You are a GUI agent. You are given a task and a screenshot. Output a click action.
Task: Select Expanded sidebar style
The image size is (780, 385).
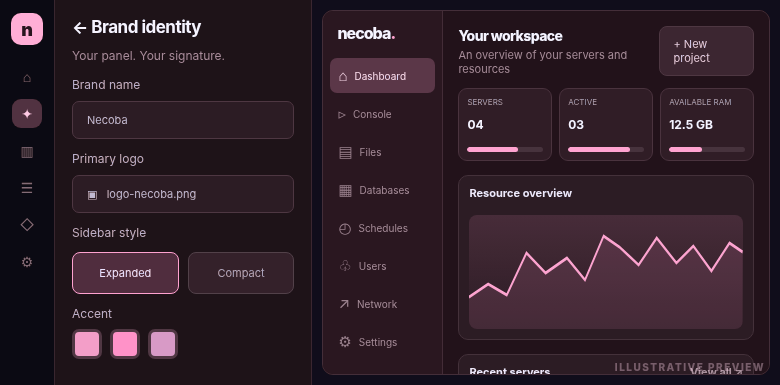(125, 273)
